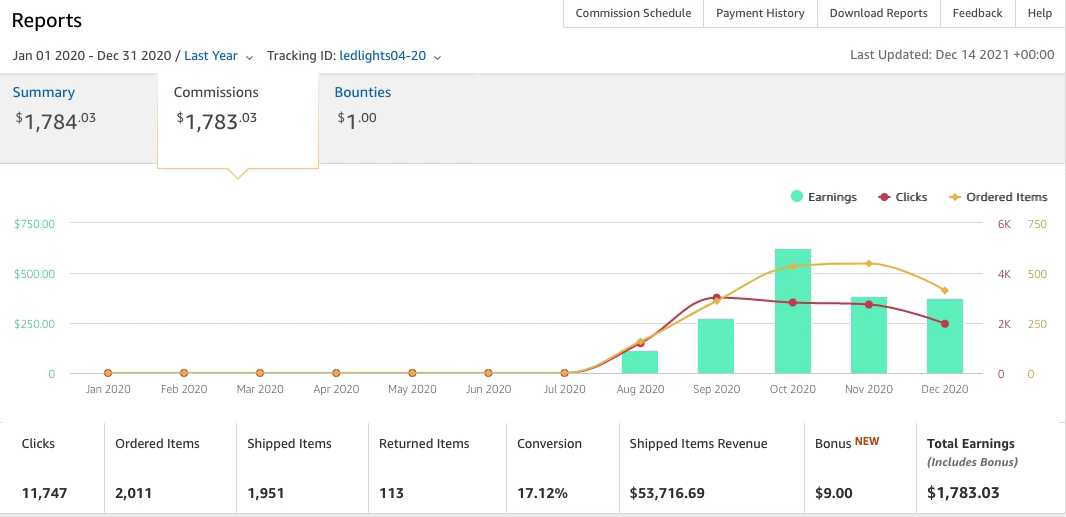The image size is (1066, 517).
Task: Click the Returned Items column header
Action: (424, 444)
